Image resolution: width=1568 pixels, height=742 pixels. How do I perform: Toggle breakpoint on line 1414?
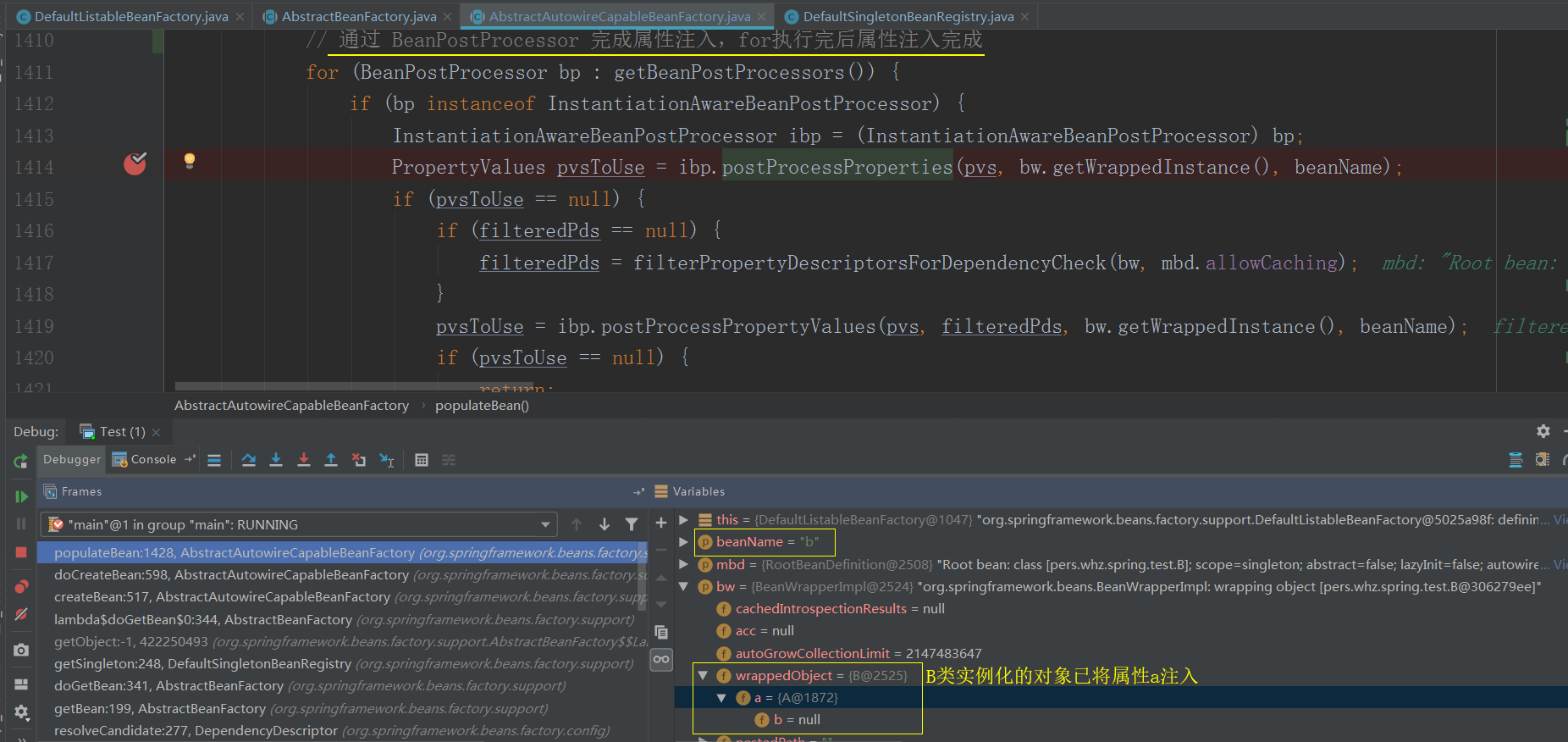click(x=135, y=163)
